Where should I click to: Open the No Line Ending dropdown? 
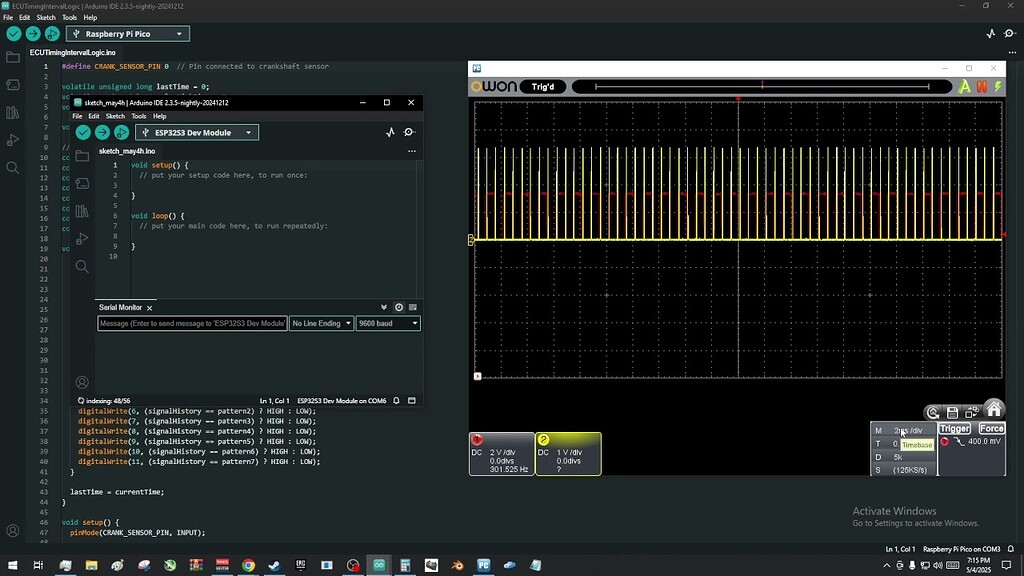click(x=320, y=323)
